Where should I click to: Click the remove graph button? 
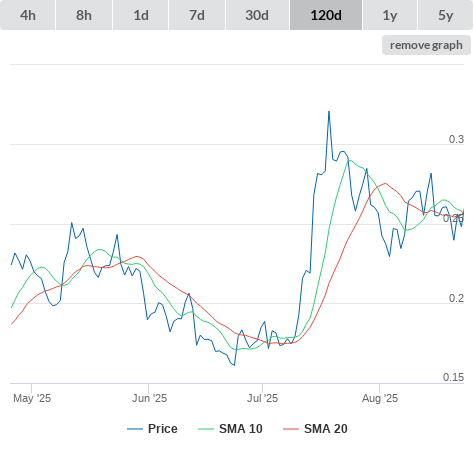[426, 45]
